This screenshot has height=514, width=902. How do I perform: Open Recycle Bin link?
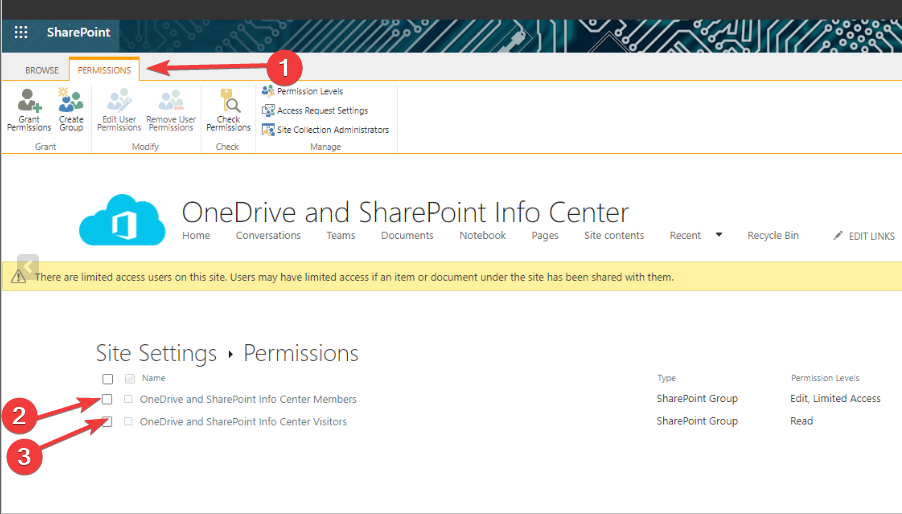pyautogui.click(x=773, y=235)
